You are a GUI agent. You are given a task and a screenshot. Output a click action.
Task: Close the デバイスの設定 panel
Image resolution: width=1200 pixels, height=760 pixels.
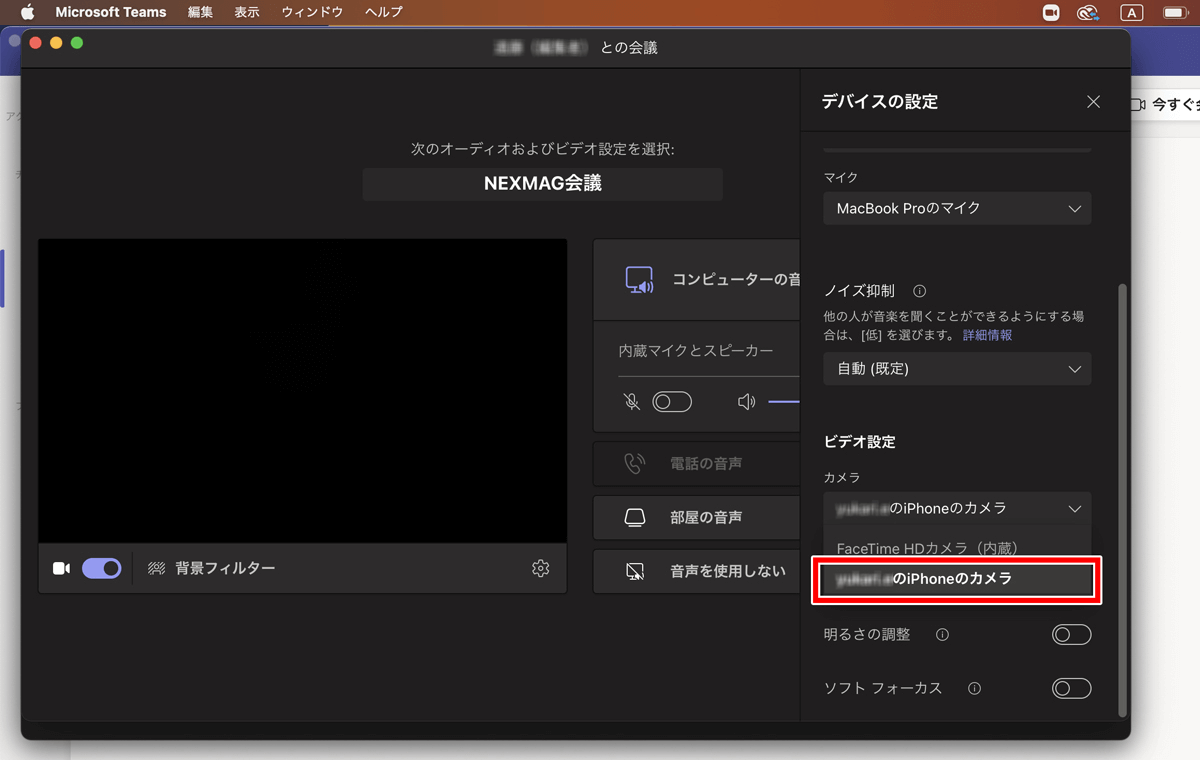coord(1093,102)
